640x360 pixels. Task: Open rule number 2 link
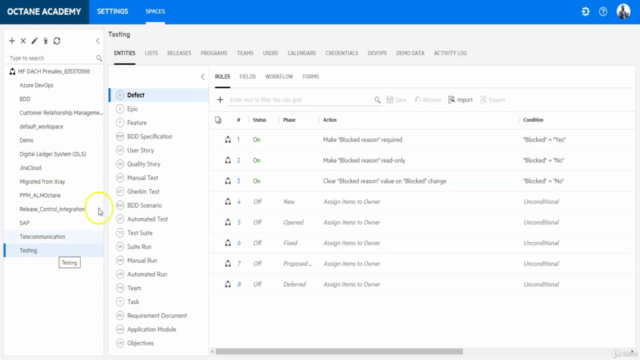click(x=239, y=160)
